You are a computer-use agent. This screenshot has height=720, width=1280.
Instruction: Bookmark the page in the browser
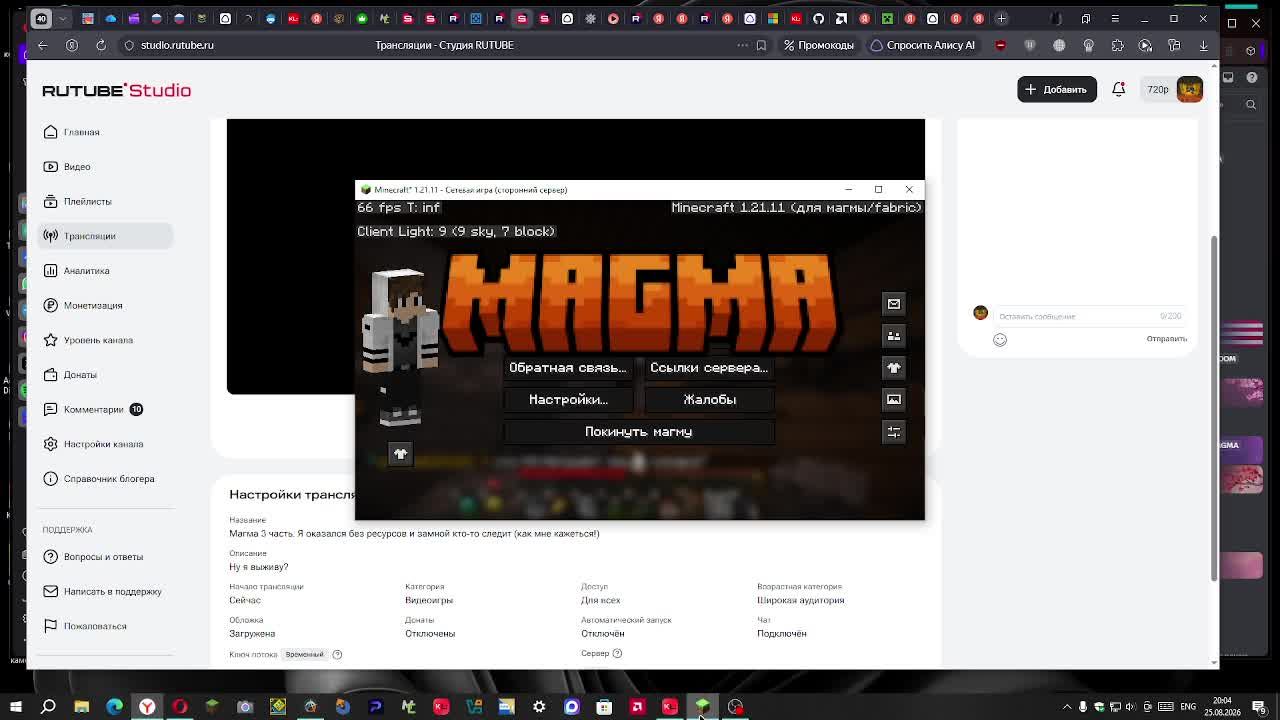pos(761,45)
